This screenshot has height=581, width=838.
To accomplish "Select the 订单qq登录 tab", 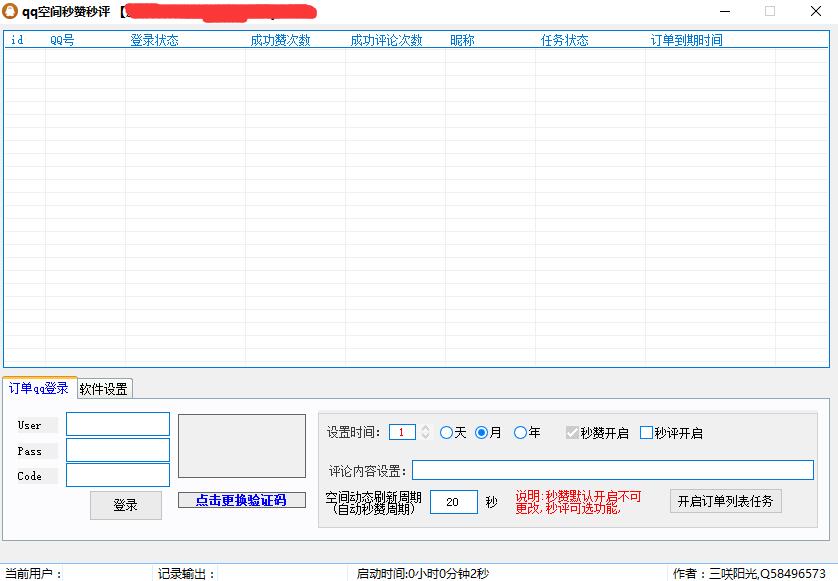I will 39,388.
